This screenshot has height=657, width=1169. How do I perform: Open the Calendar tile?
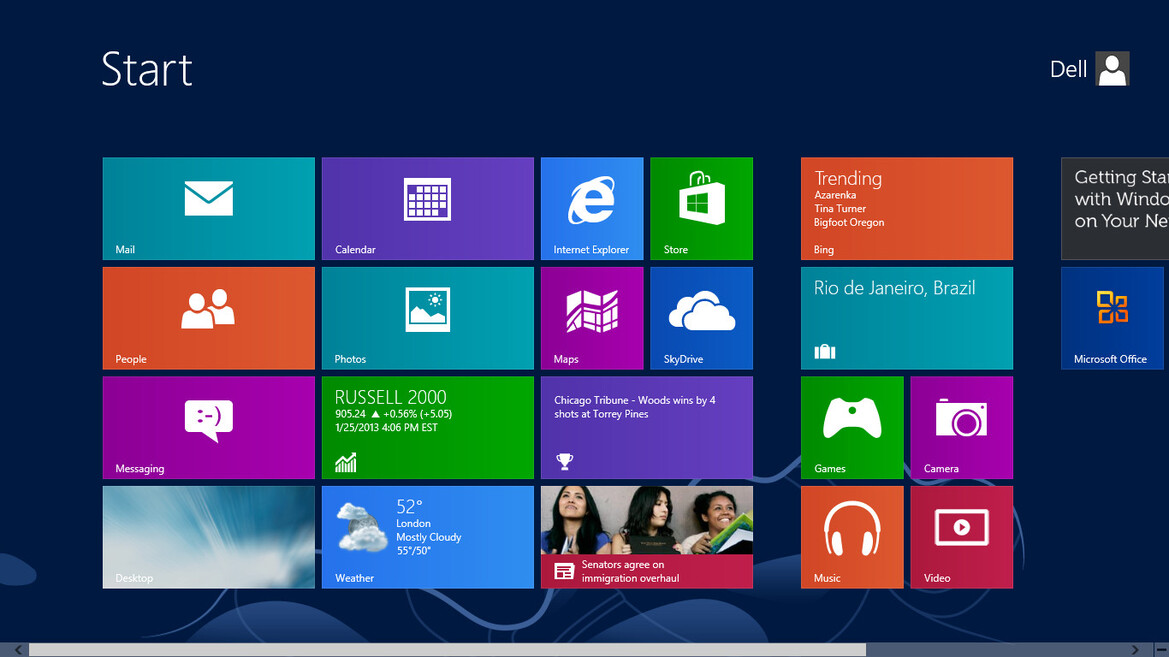tap(428, 208)
